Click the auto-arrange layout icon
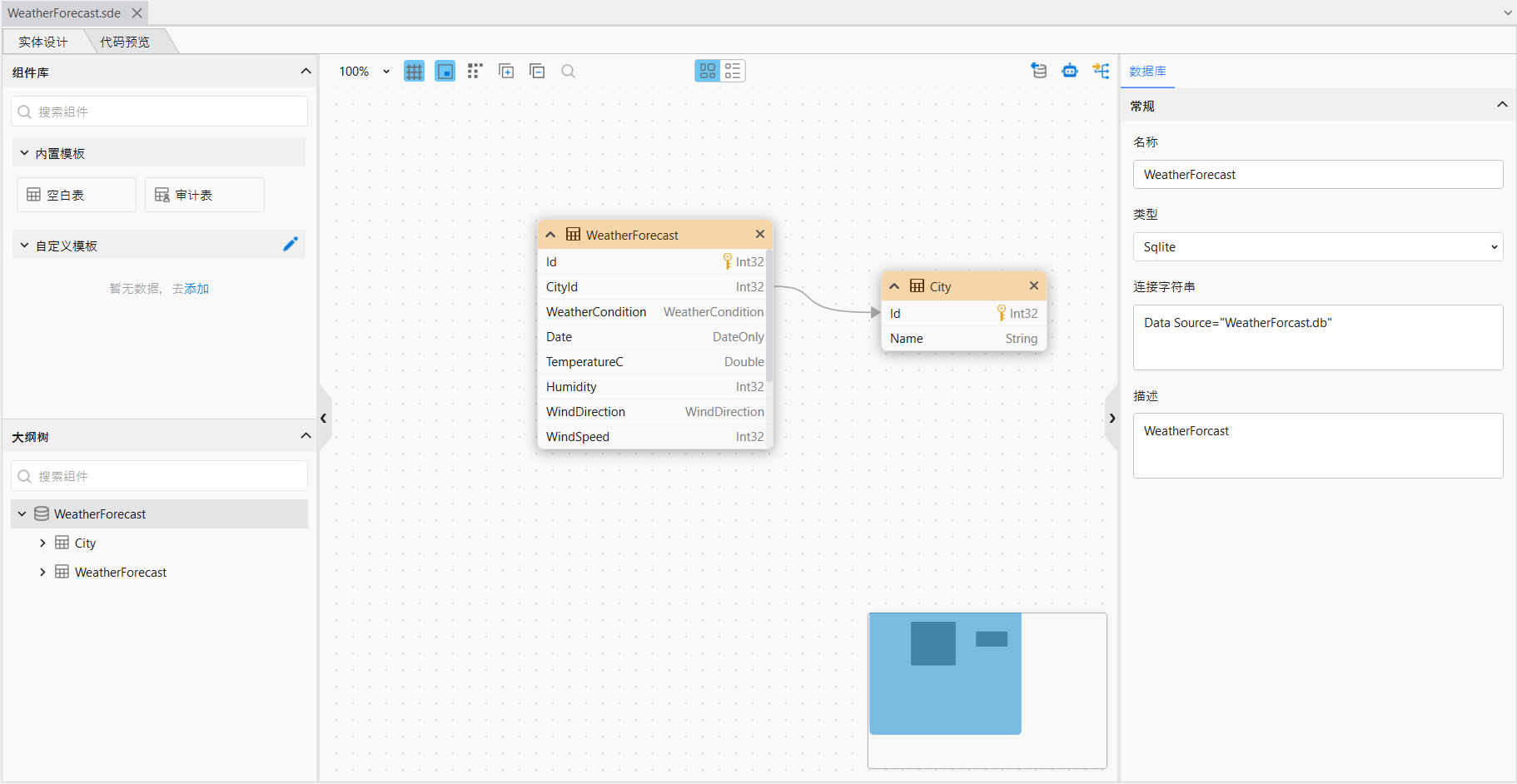This screenshot has width=1517, height=784. click(475, 72)
